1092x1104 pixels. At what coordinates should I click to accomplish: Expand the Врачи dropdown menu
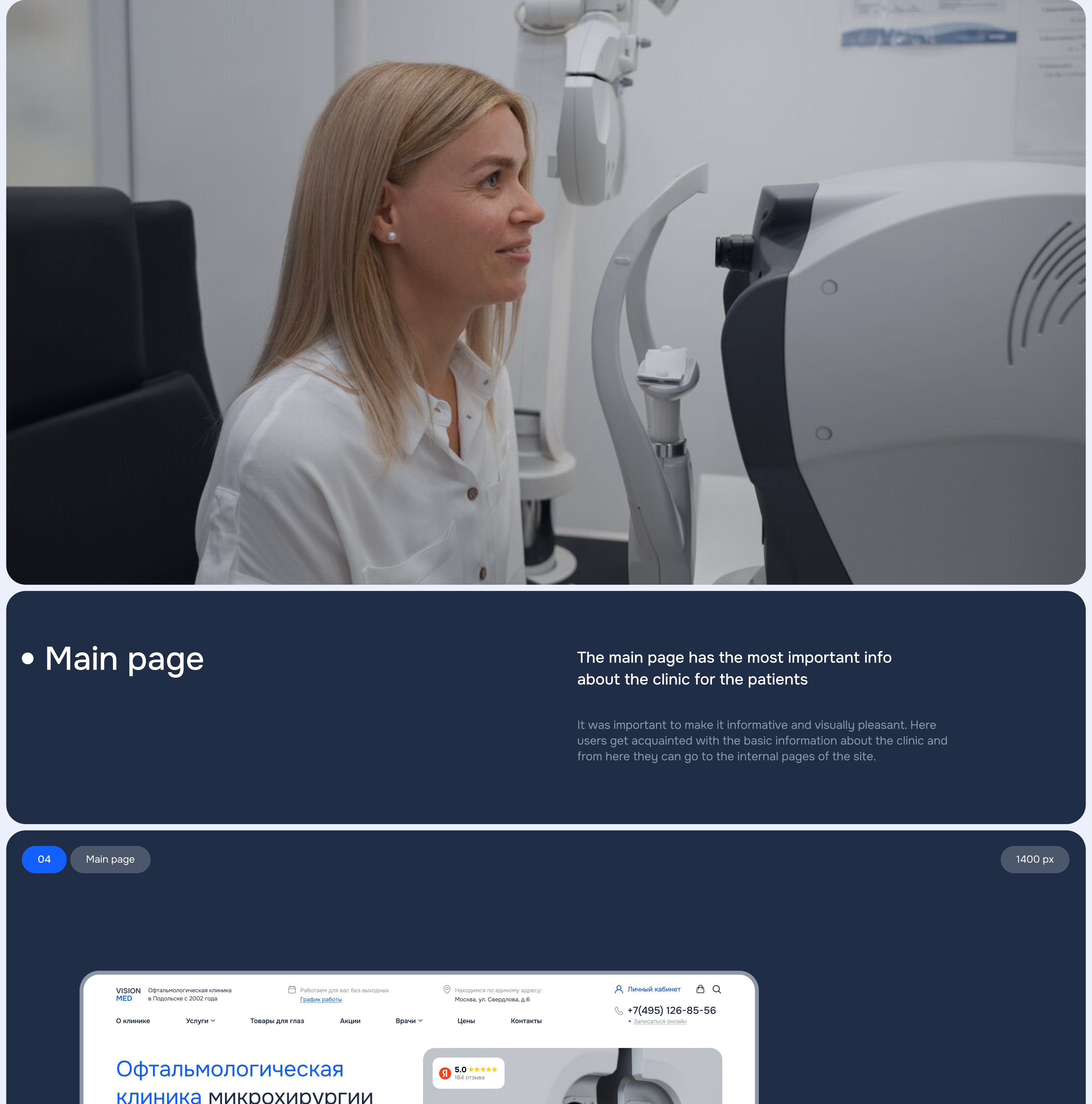click(409, 1021)
